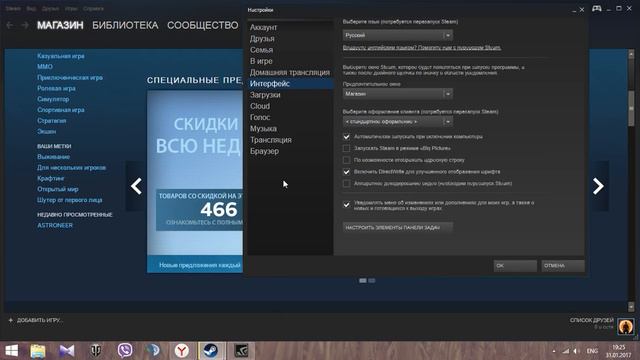Enable launching Steam in Big Picture mode

(347, 149)
